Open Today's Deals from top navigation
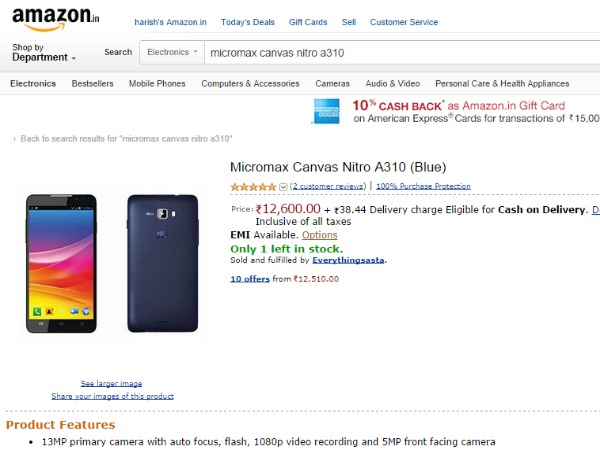This screenshot has width=600, height=450. tap(249, 22)
